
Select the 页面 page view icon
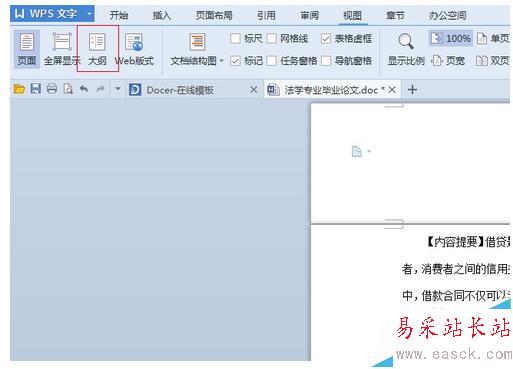coord(27,49)
